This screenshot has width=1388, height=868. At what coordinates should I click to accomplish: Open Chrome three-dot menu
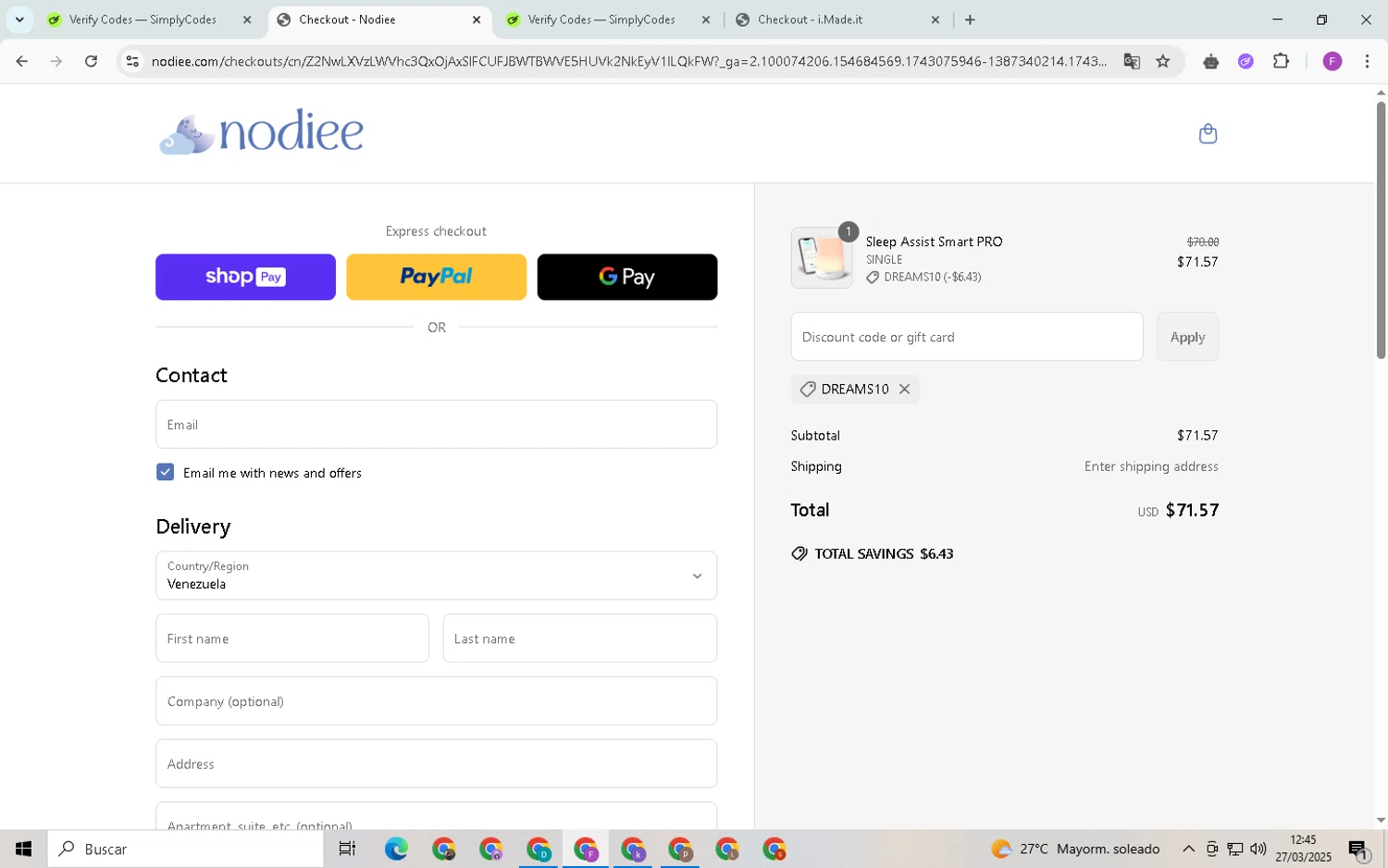1367,61
